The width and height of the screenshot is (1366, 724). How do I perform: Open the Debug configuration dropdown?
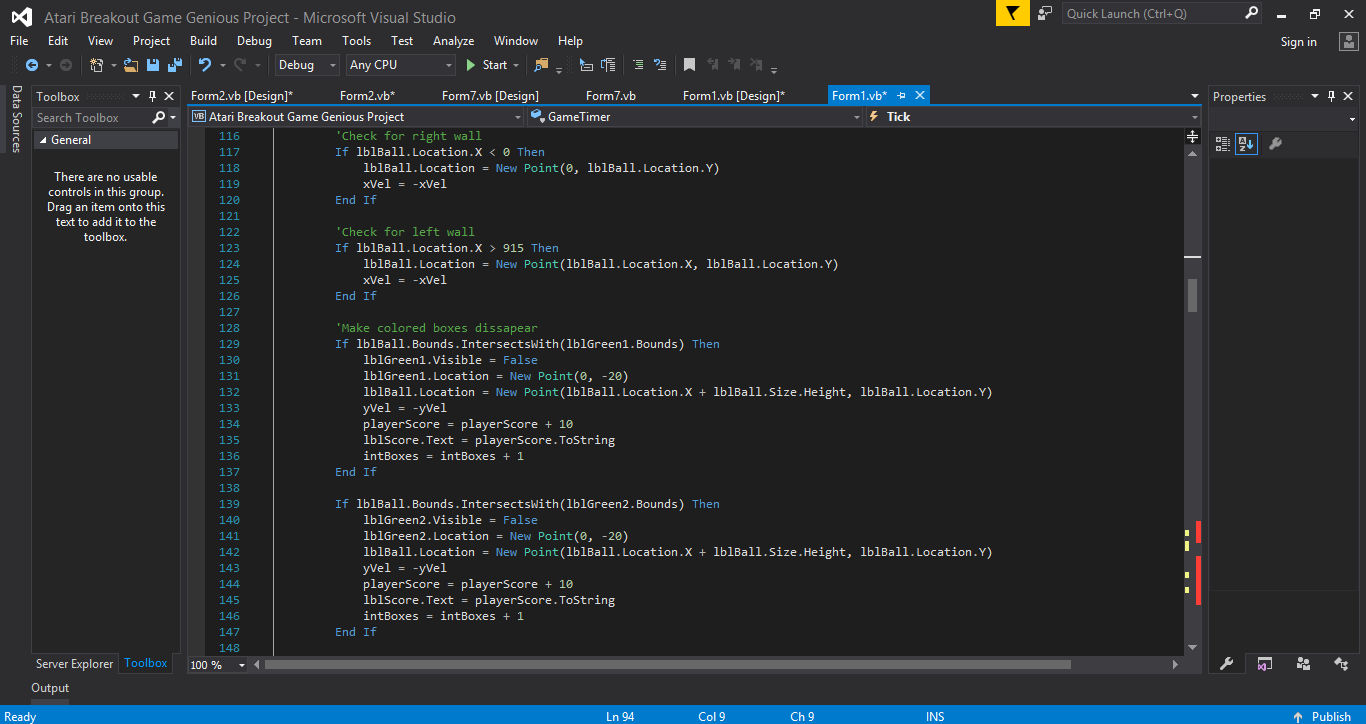click(x=308, y=65)
